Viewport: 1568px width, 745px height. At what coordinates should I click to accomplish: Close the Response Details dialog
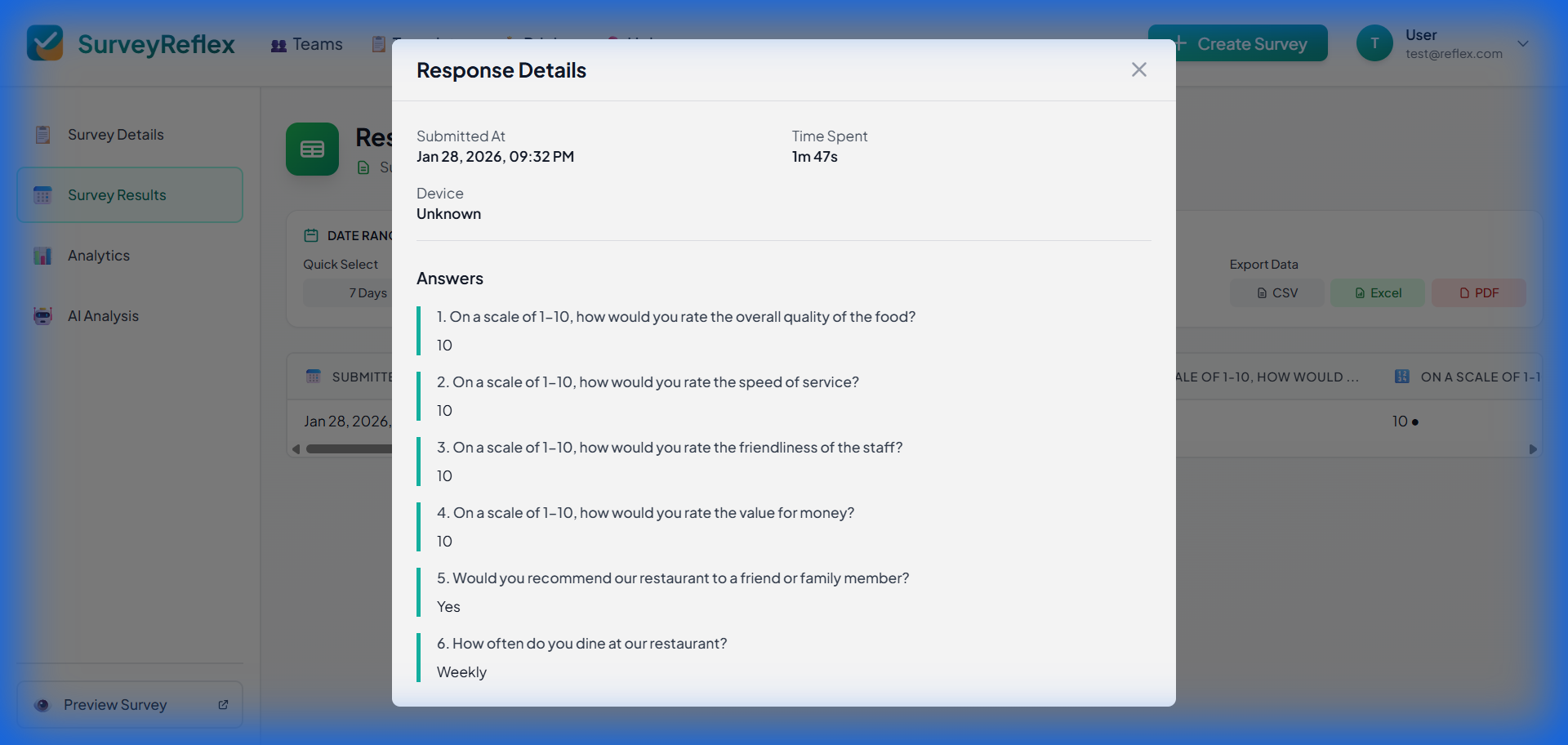click(1138, 69)
